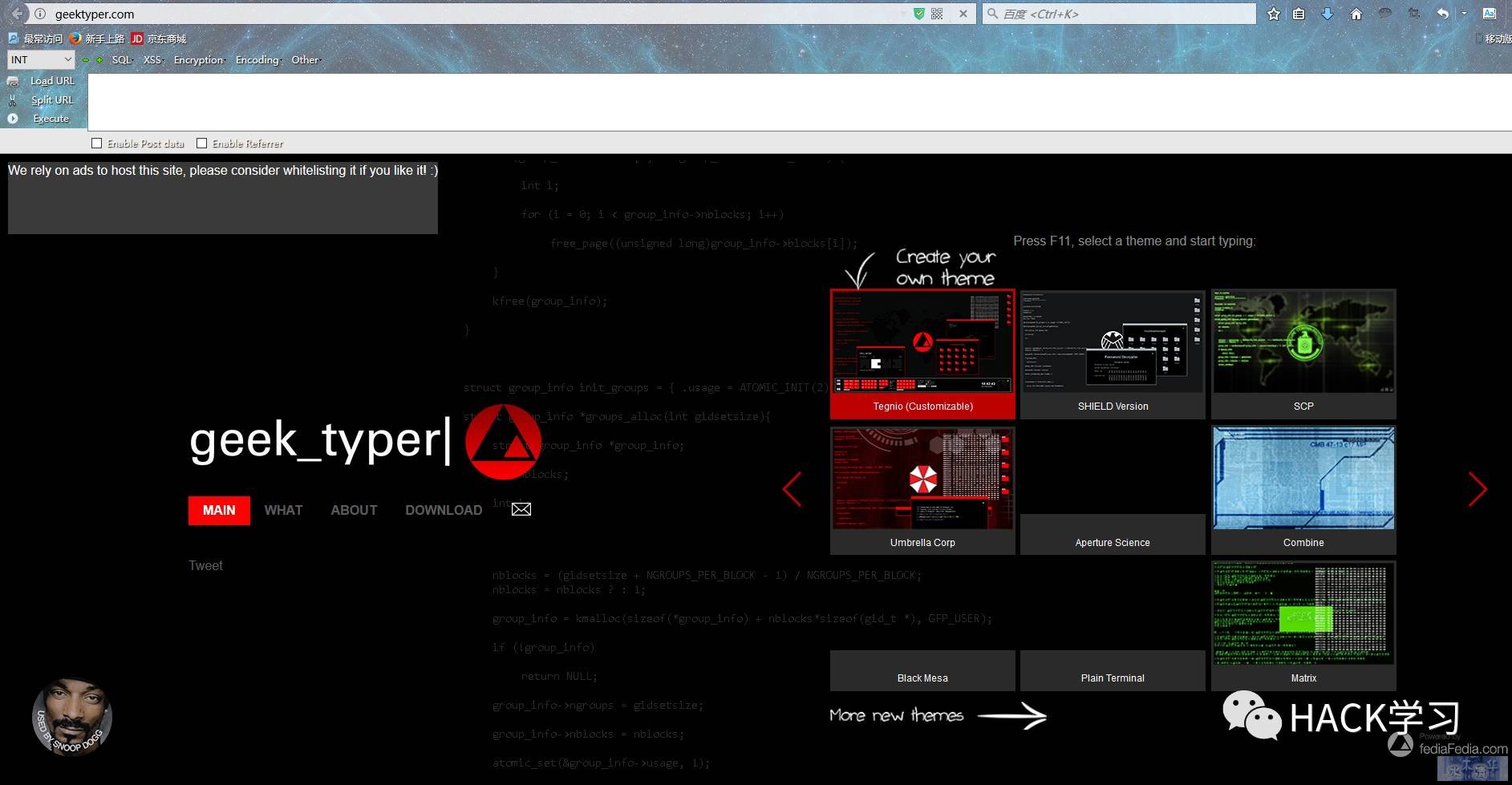Open downloads with the blue arrow icon
This screenshot has width=1512, height=785.
(1328, 14)
